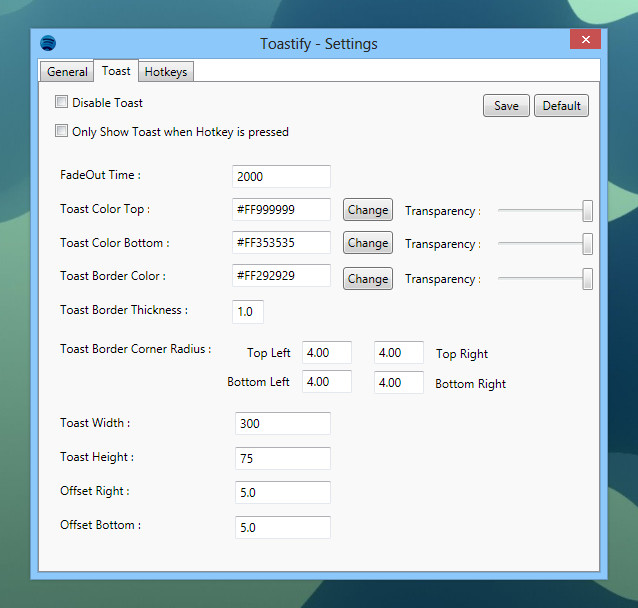Select the Top Left corner radius field
Image resolution: width=638 pixels, height=608 pixels.
[327, 352]
